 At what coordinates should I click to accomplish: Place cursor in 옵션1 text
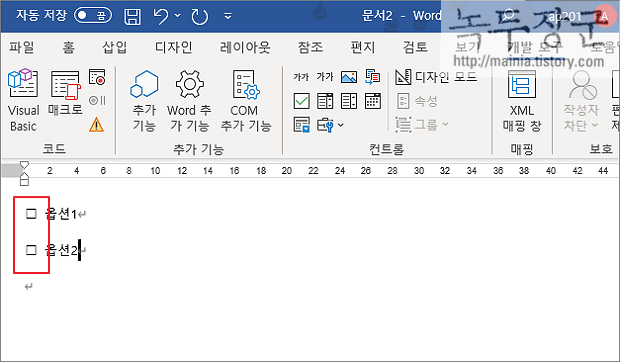pyautogui.click(x=60, y=214)
